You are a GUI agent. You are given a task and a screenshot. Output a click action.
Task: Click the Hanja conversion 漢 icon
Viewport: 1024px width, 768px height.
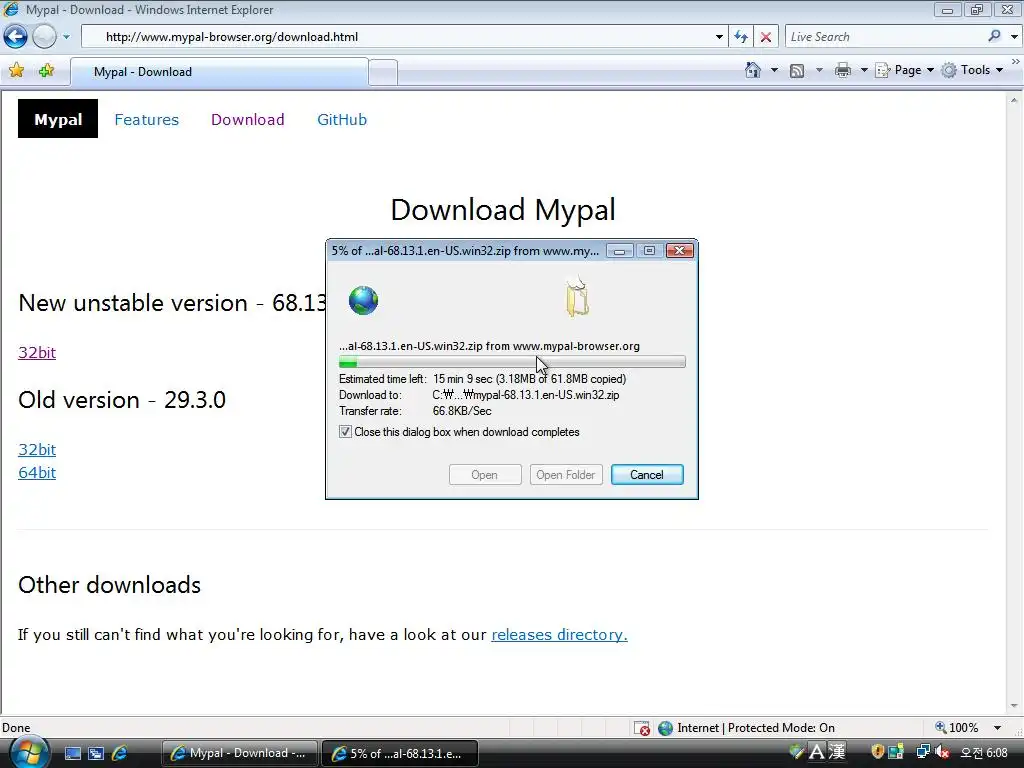pos(837,752)
